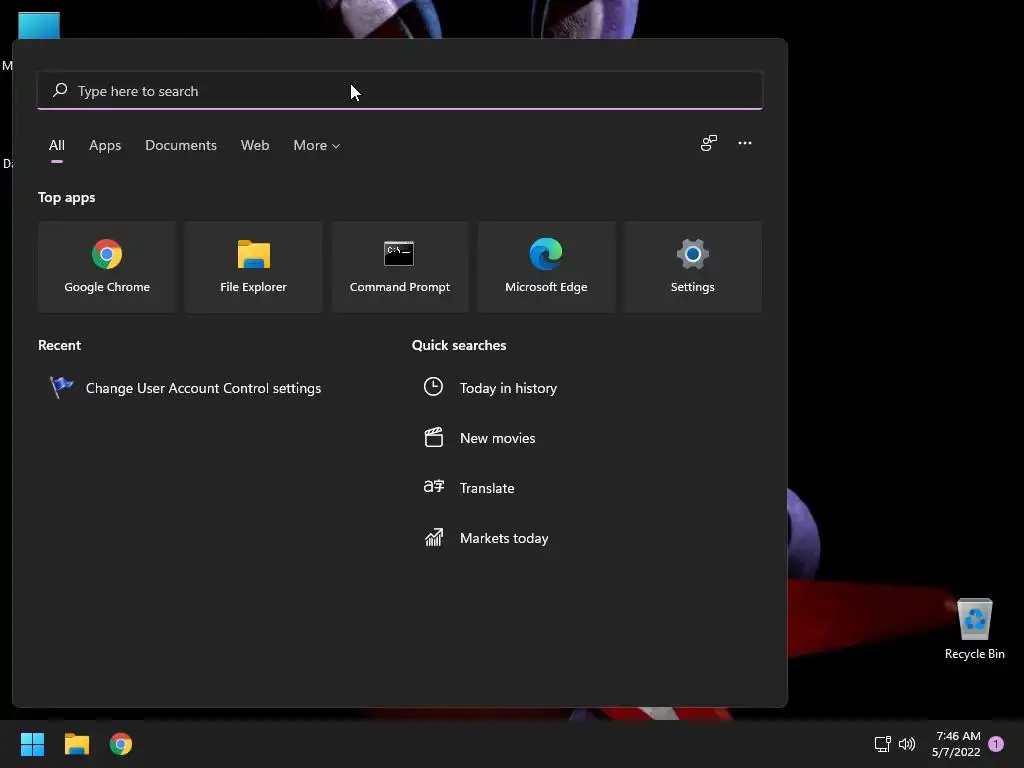Click the Today in history clock icon
This screenshot has width=1024, height=768.
433,387
